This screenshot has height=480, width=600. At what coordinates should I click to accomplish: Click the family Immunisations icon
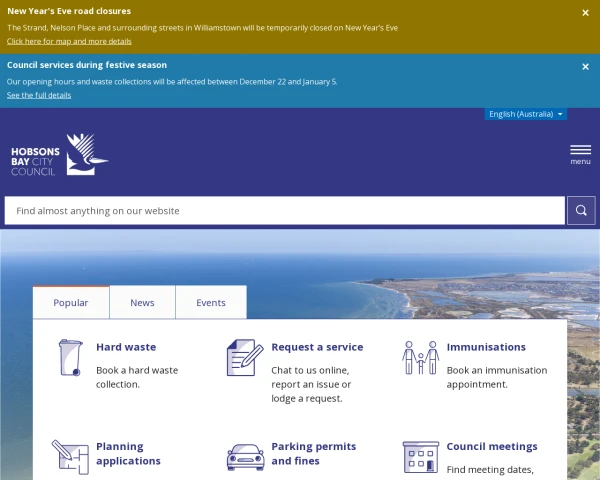[x=421, y=358]
